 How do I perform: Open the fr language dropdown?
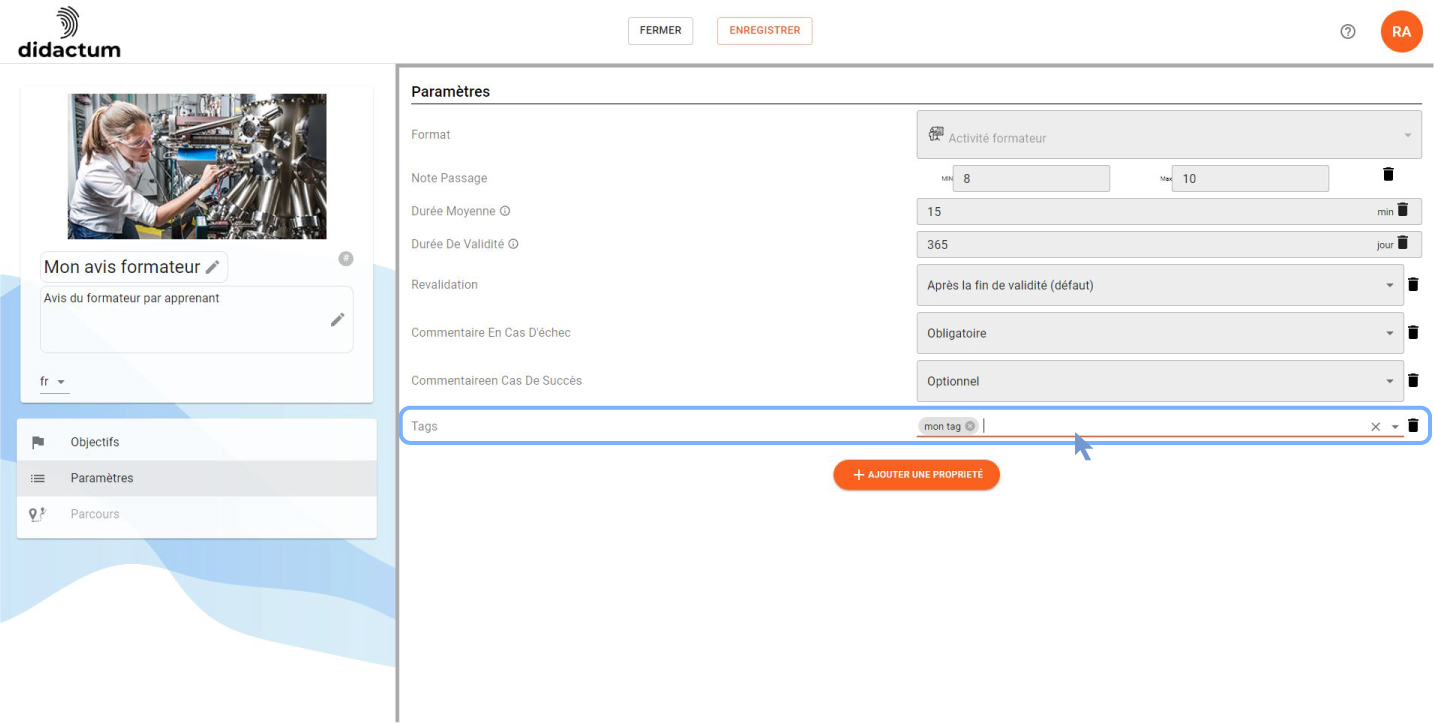pos(54,382)
